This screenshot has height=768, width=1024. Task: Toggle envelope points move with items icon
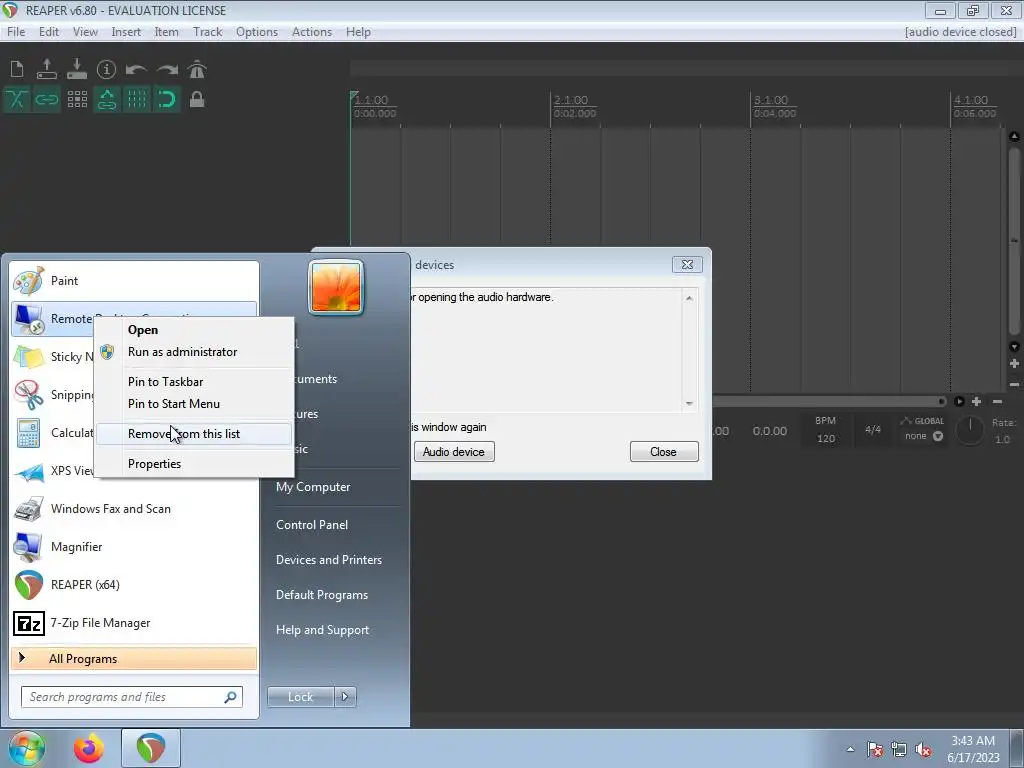(107, 99)
